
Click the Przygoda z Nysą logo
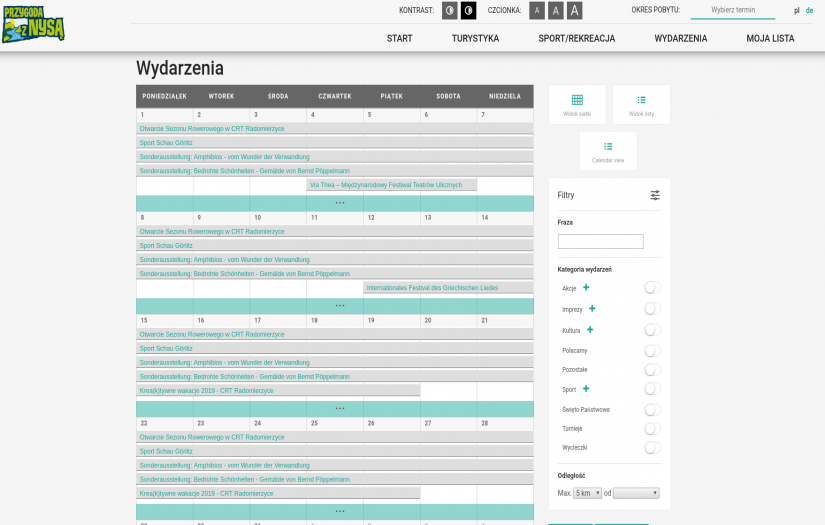click(33, 24)
